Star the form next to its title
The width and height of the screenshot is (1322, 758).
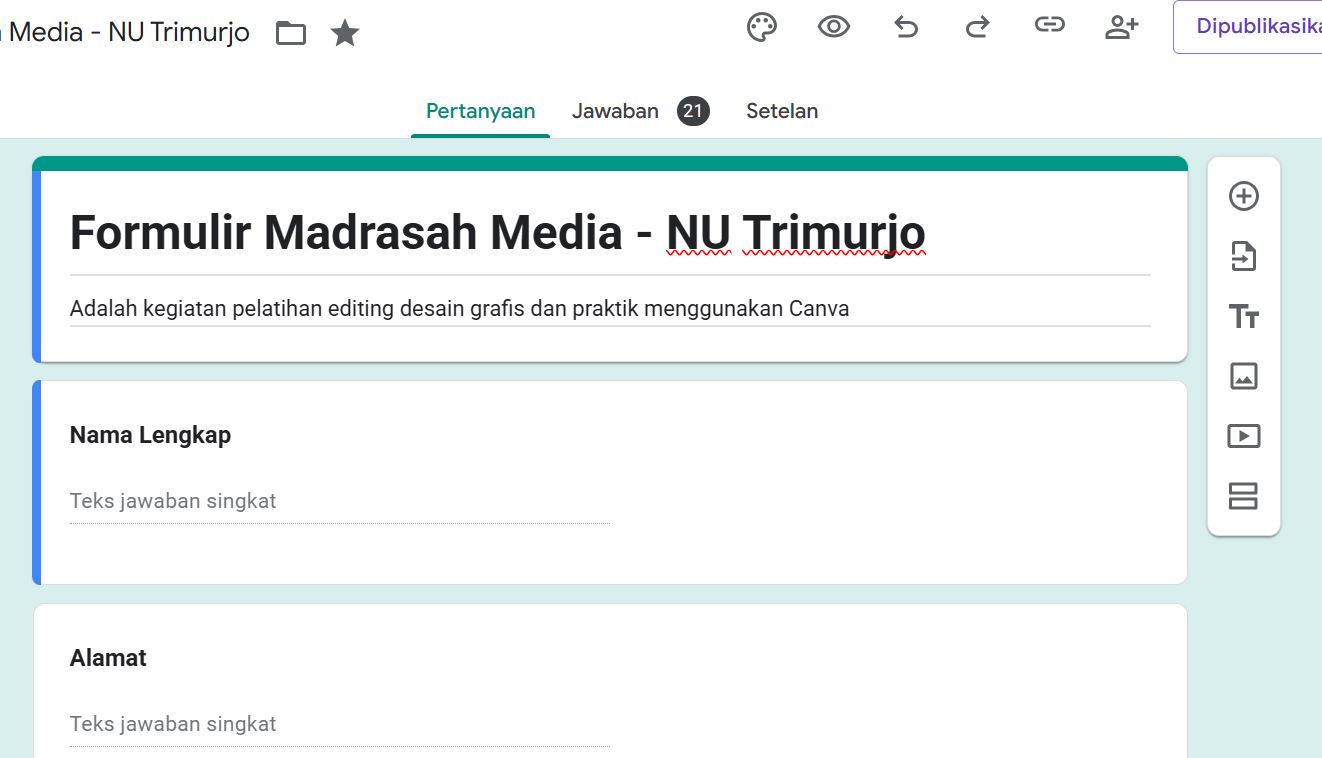tap(345, 32)
